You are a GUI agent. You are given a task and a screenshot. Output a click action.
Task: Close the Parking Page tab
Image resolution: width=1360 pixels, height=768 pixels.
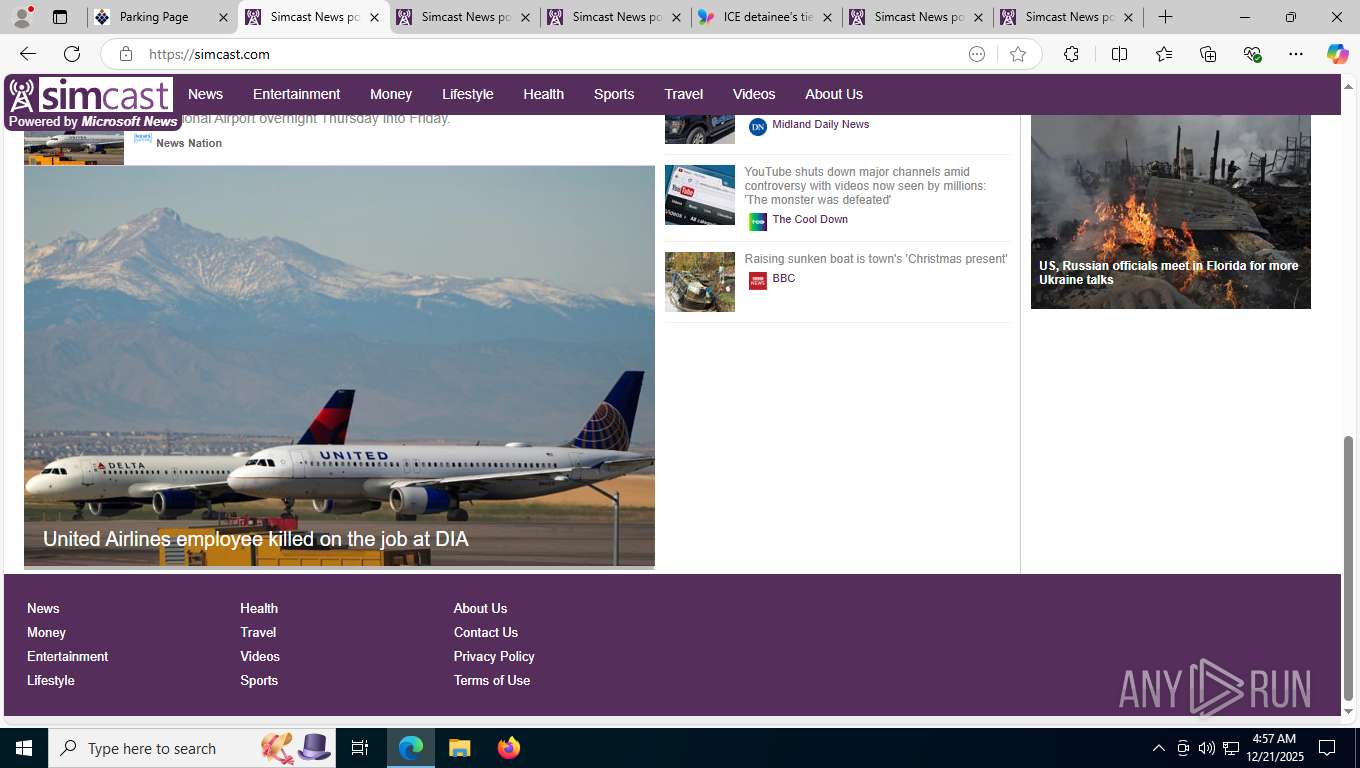click(x=223, y=17)
